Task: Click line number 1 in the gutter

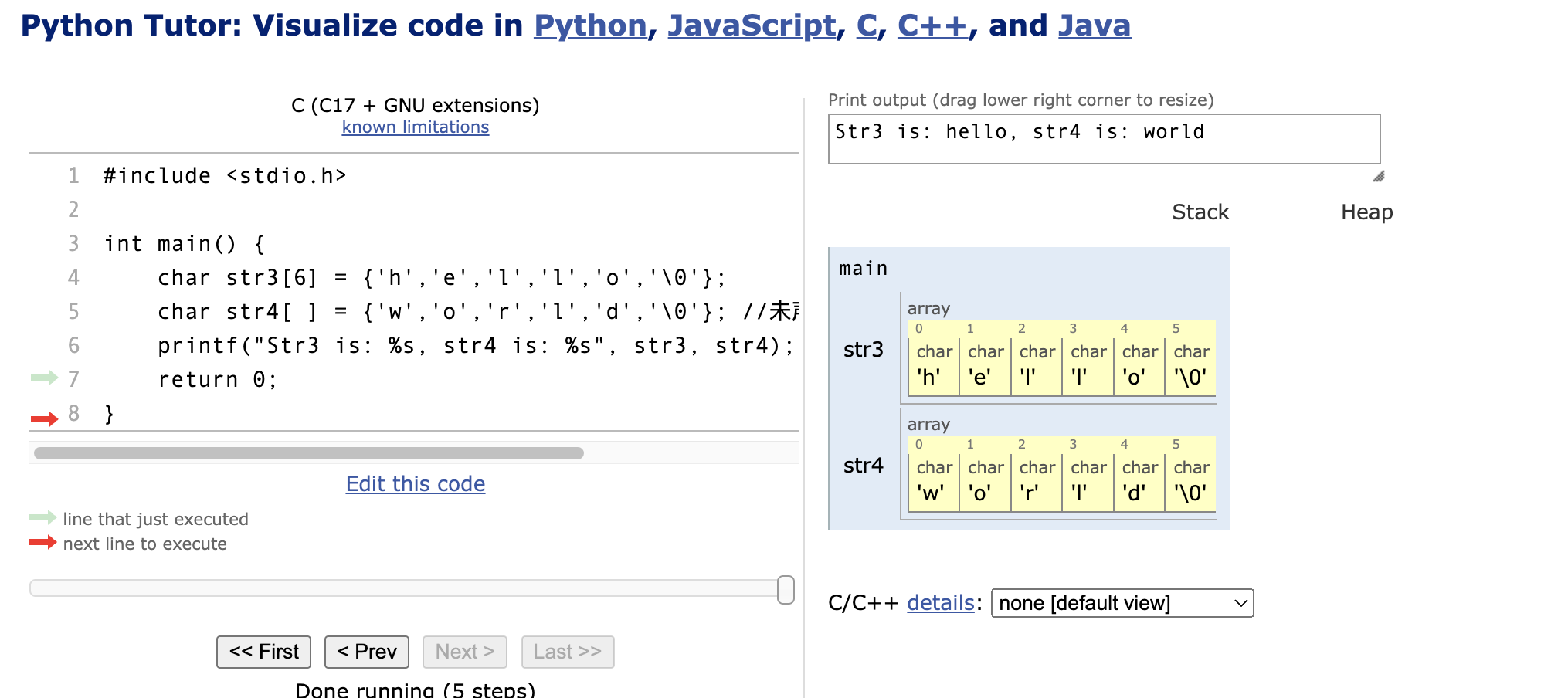Action: (x=73, y=176)
